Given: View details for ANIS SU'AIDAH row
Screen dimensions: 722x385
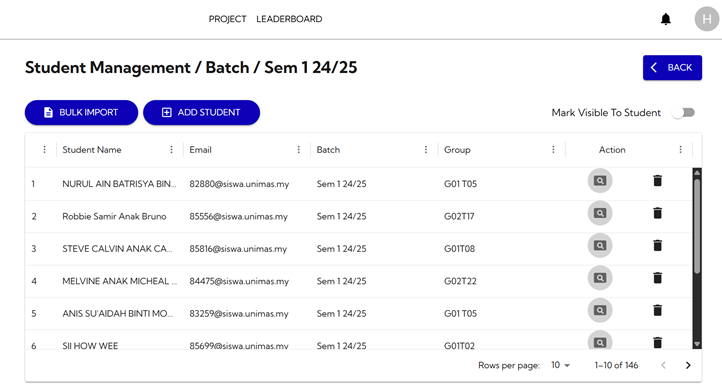Looking at the screenshot, I should [600, 310].
